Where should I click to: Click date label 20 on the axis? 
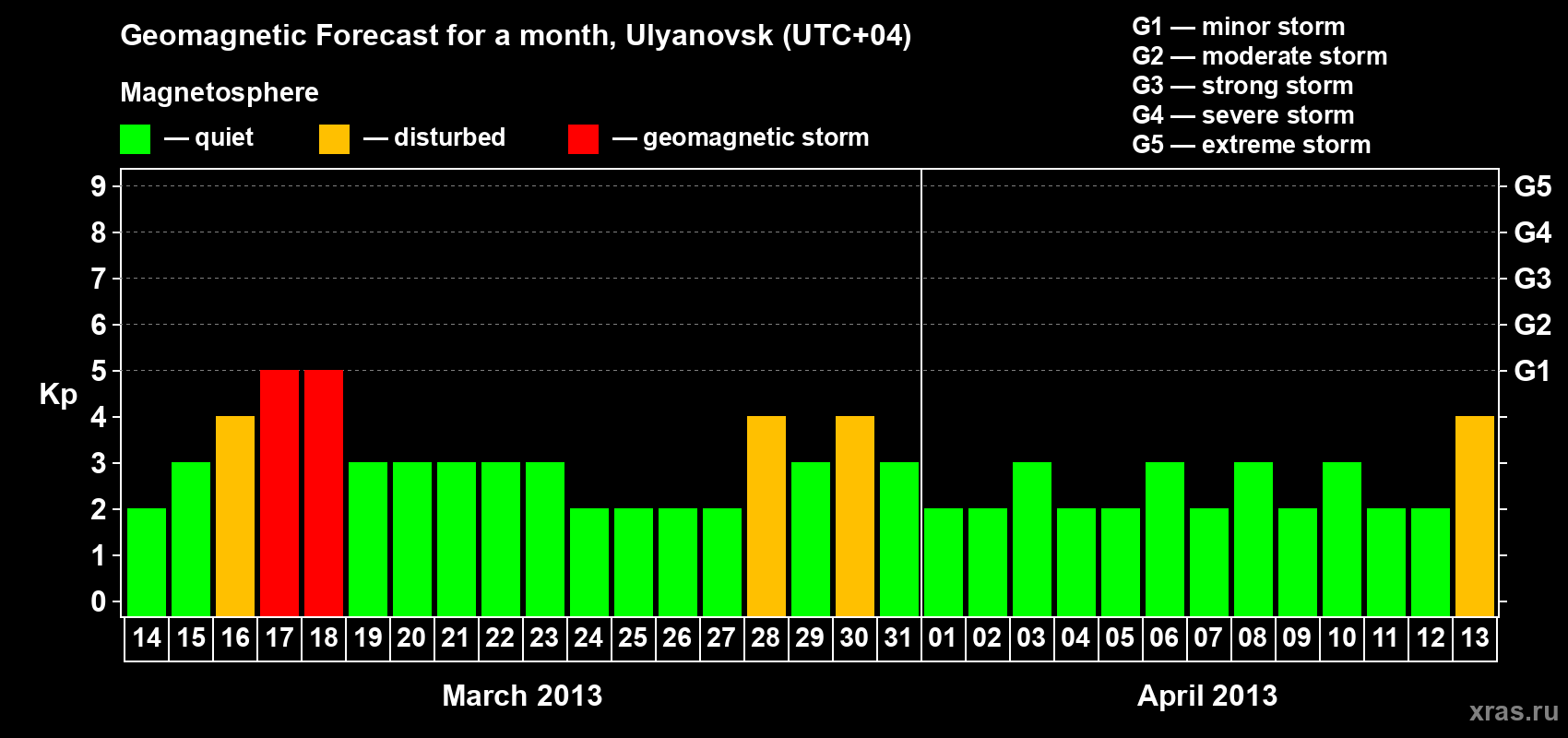tap(411, 637)
